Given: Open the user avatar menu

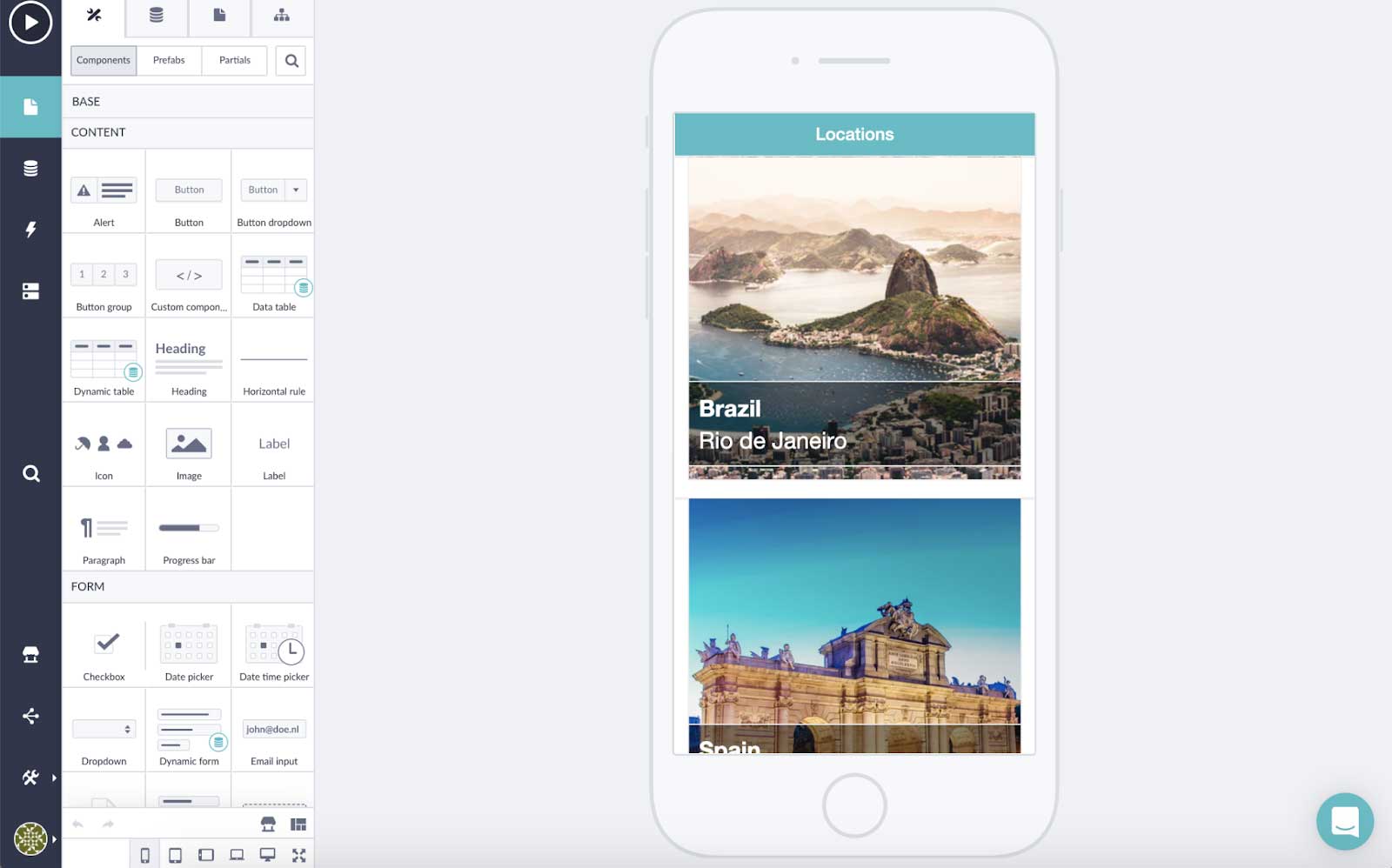Looking at the screenshot, I should (x=30, y=839).
